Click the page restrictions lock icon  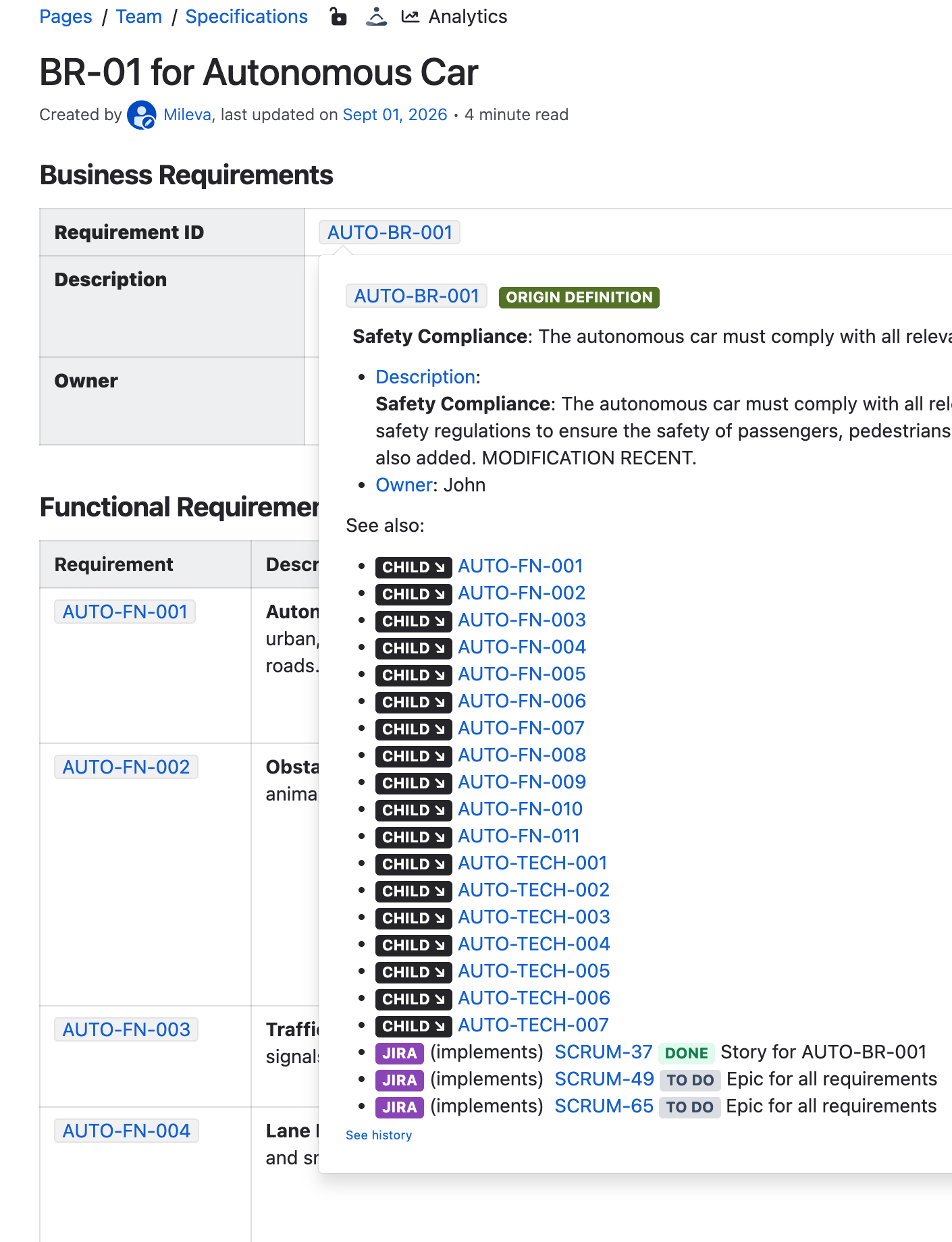click(338, 16)
